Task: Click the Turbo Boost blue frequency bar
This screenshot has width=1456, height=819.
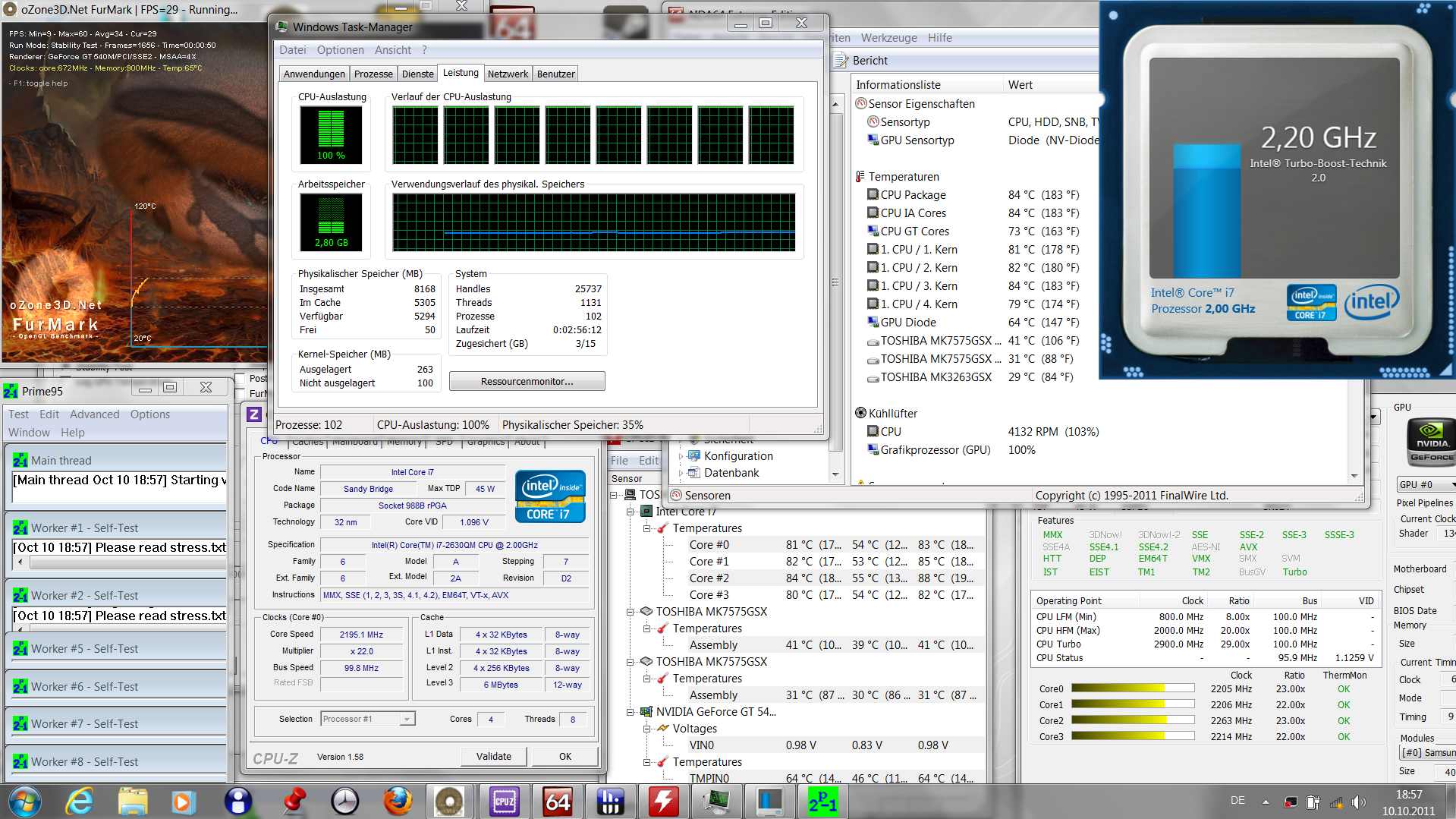Action: point(1207,211)
